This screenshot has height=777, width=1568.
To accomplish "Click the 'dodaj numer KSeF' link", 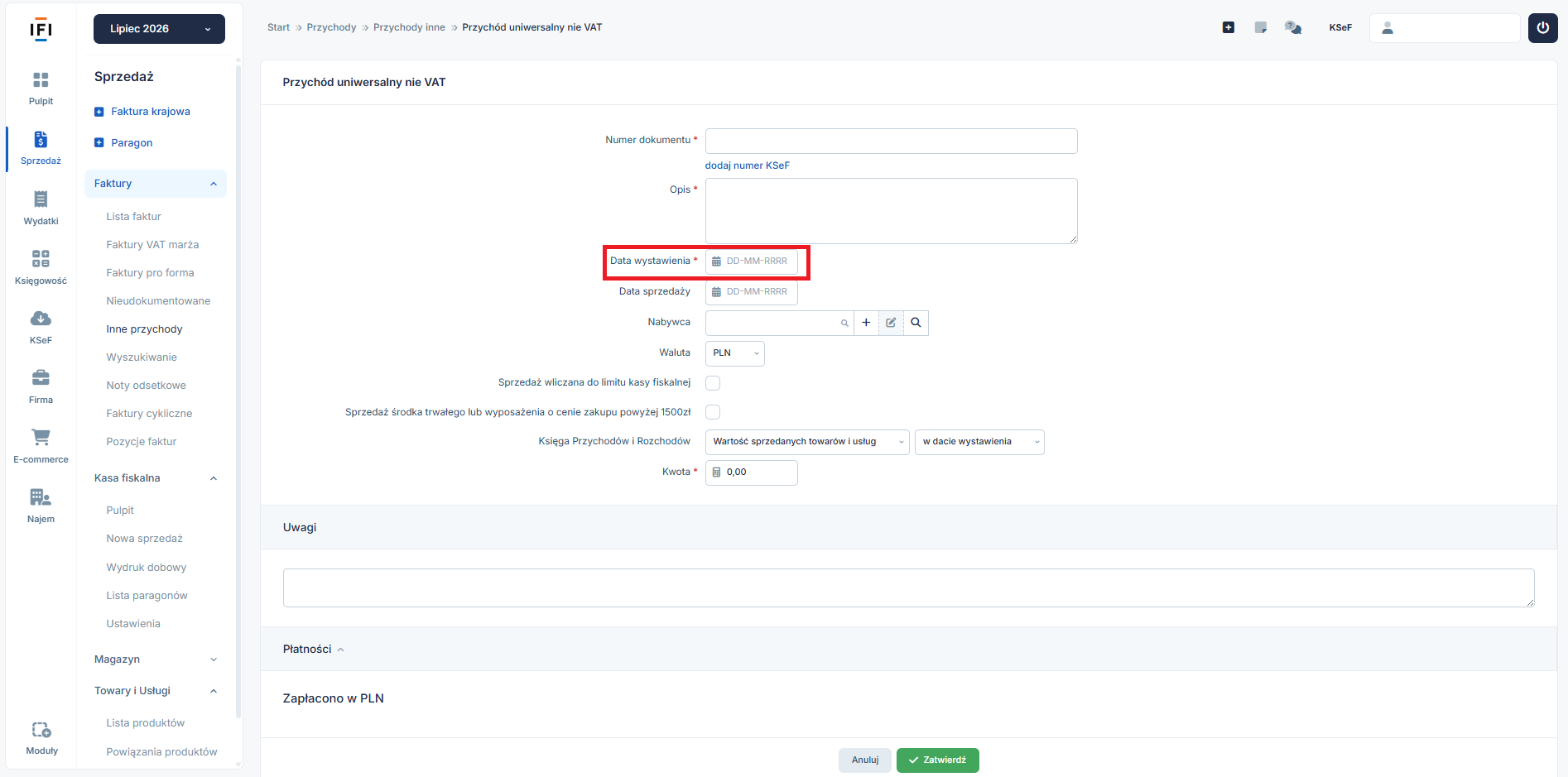I will click(747, 165).
